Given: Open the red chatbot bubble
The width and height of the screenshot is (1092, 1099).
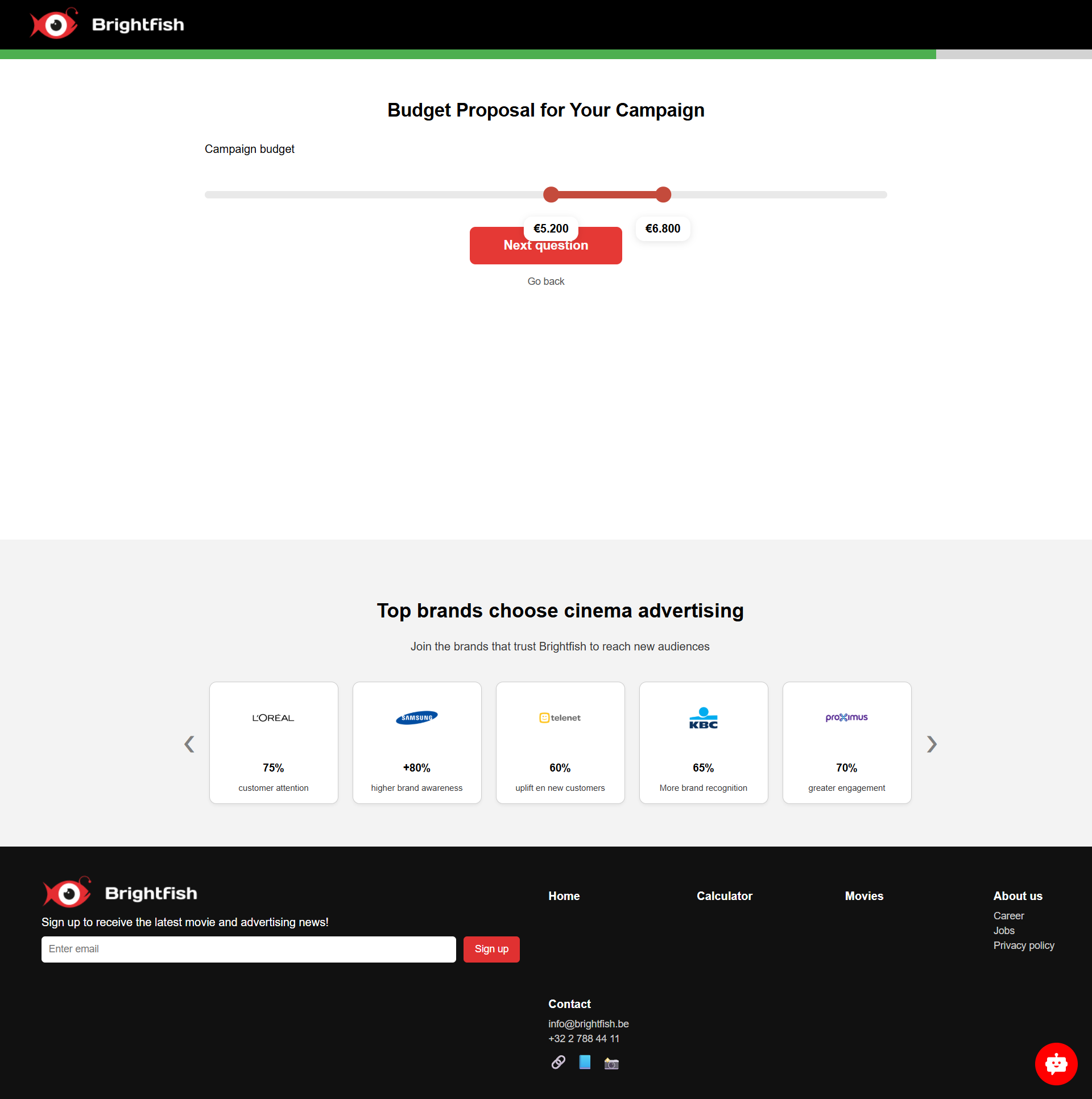Looking at the screenshot, I should 1056,1064.
